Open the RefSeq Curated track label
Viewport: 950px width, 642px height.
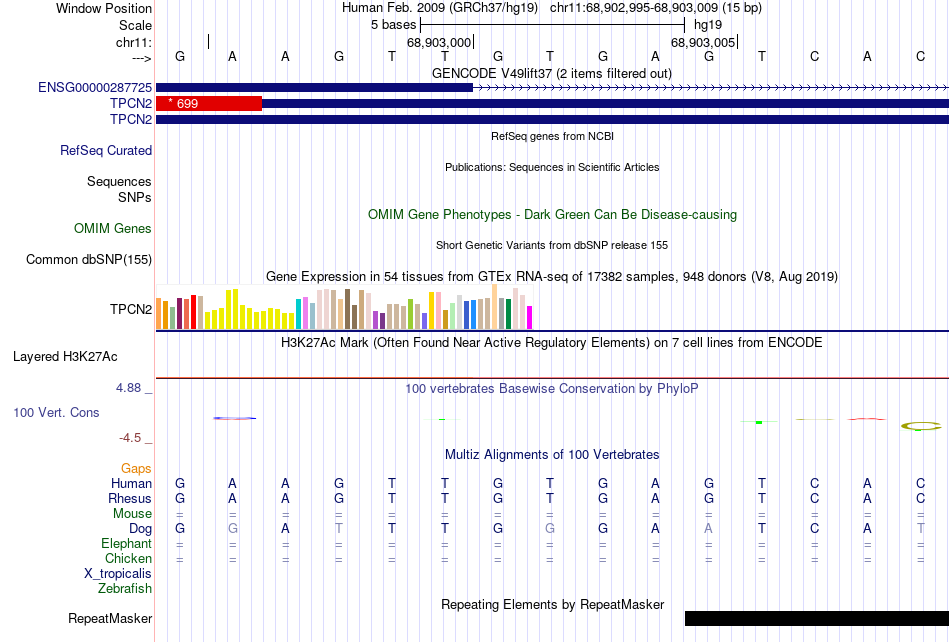click(x=106, y=150)
